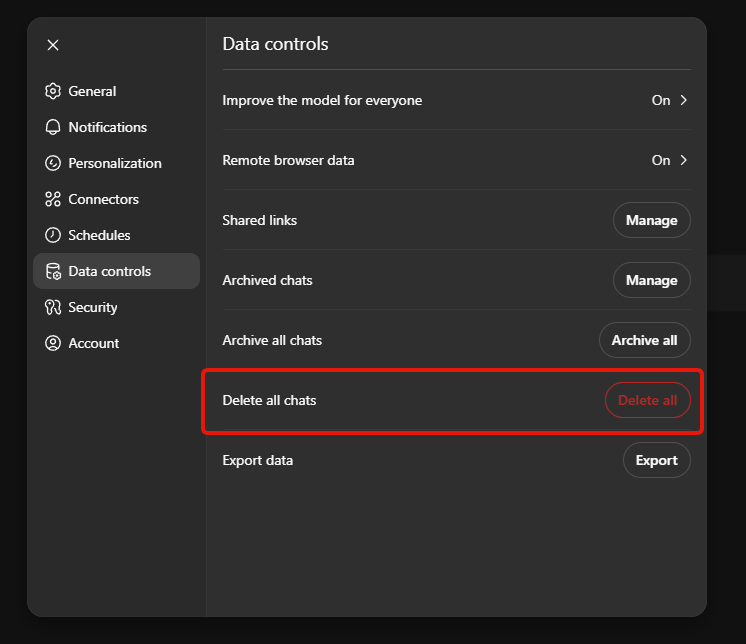Open the 'Remote browser data' On setting
The image size is (746, 644).
[x=661, y=160]
